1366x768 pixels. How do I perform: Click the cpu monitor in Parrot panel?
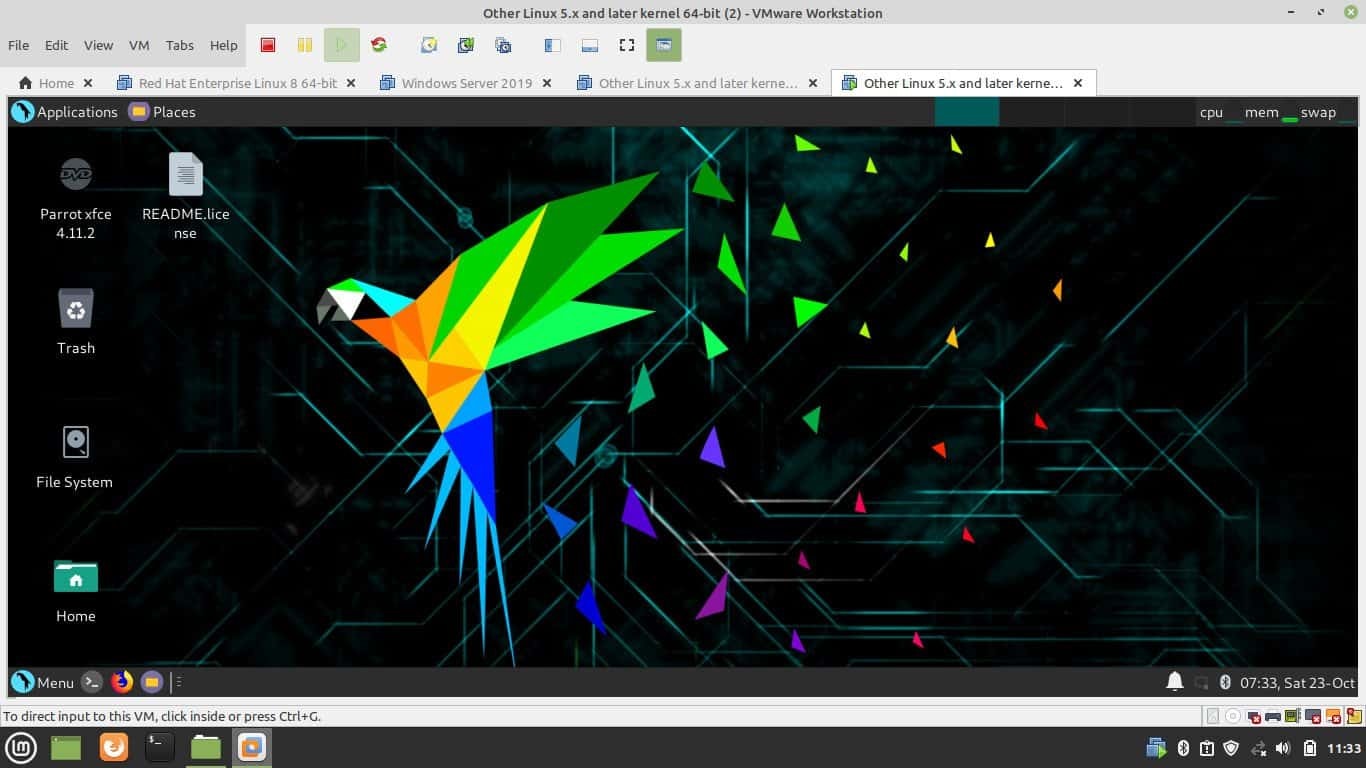(x=1220, y=112)
